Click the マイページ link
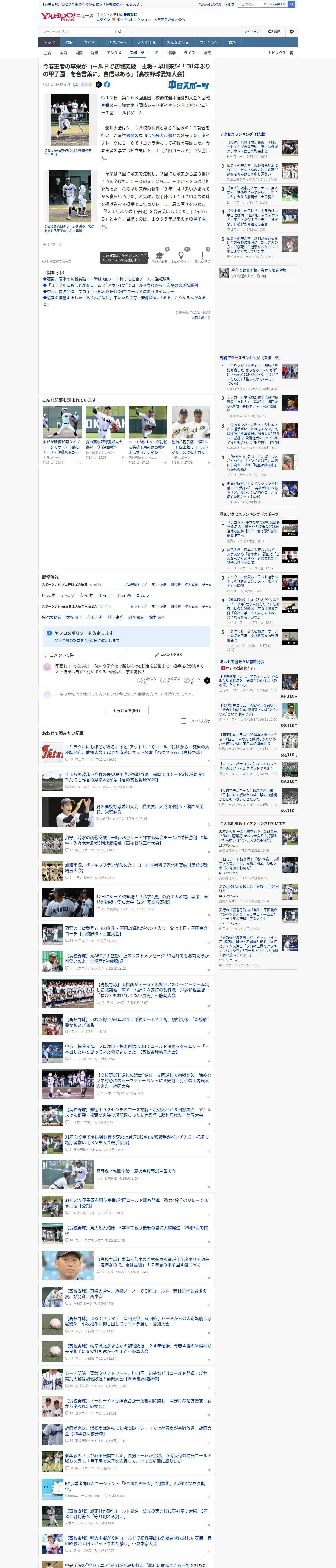336x1568 pixels. pos(251,32)
